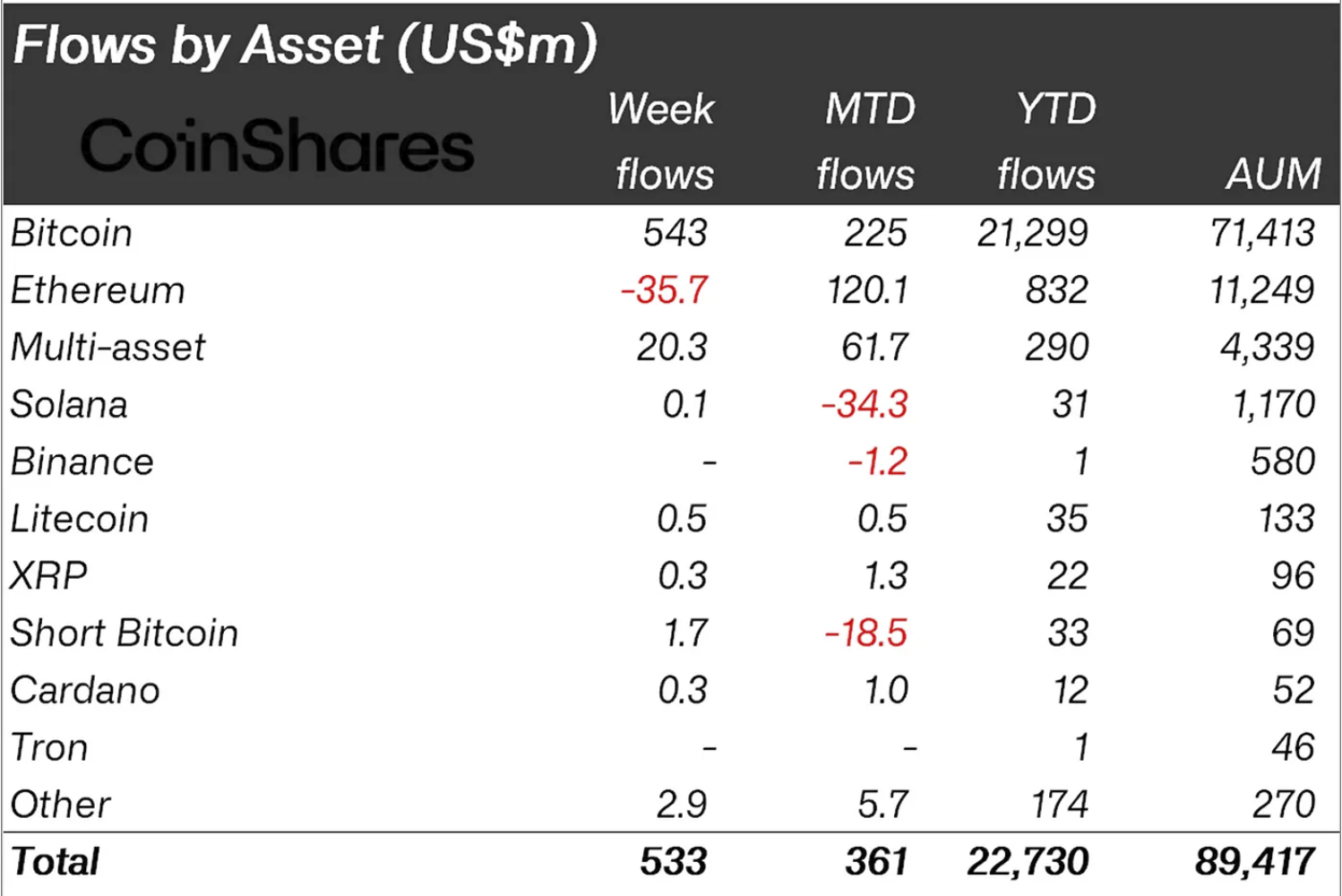The width and height of the screenshot is (1342, 896).
Task: Select the Week flows column header
Action: pyautogui.click(x=663, y=142)
